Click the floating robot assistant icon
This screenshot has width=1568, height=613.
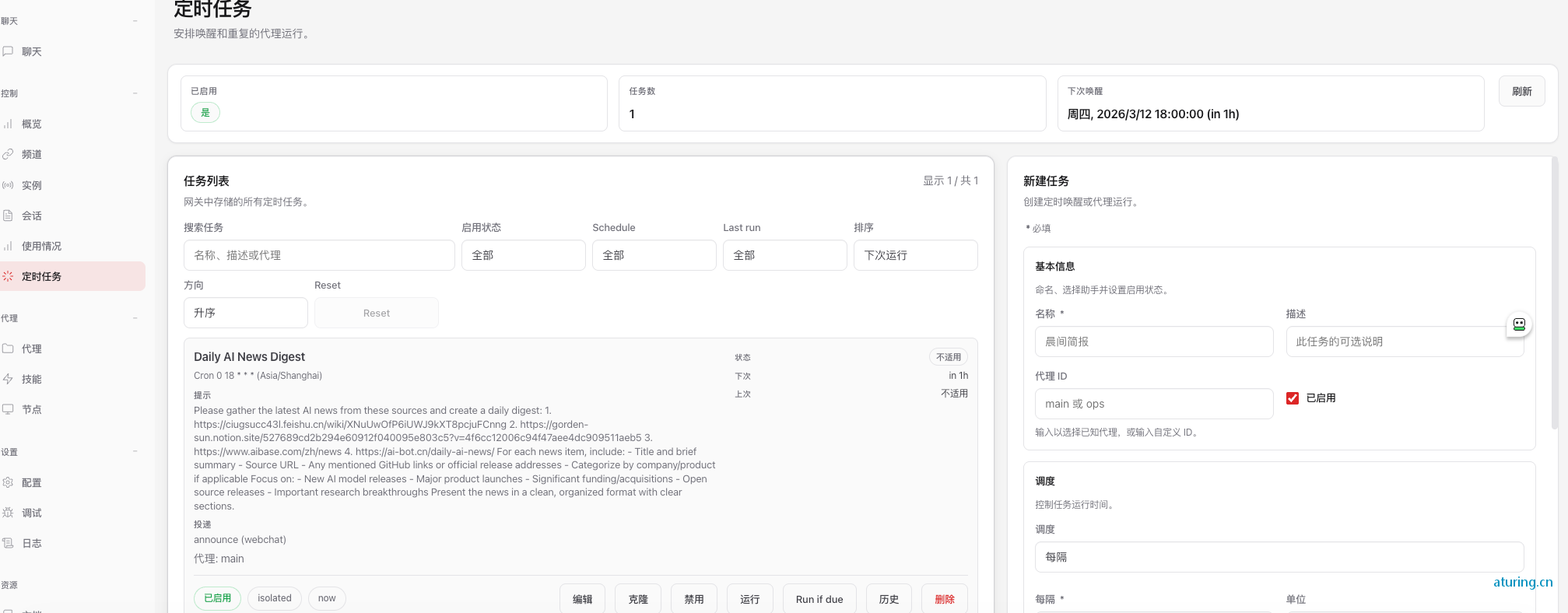coord(1519,324)
